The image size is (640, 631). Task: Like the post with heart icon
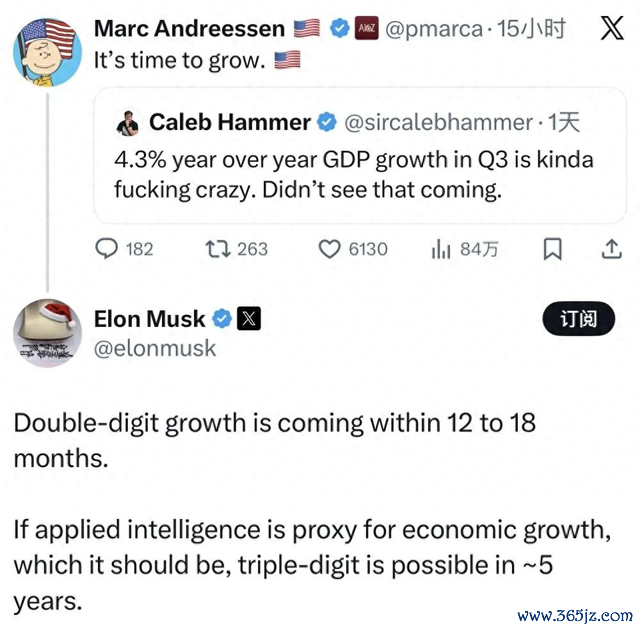click(330, 249)
